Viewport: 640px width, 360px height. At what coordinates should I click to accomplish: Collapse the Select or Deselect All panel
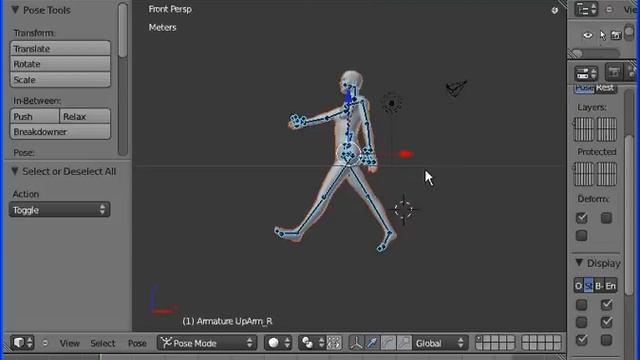15,171
